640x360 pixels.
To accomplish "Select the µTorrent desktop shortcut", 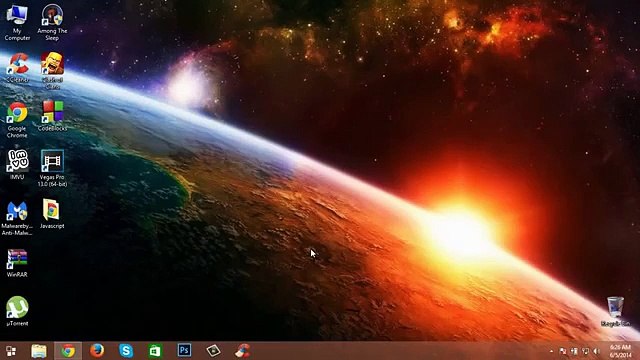I will click(x=17, y=311).
